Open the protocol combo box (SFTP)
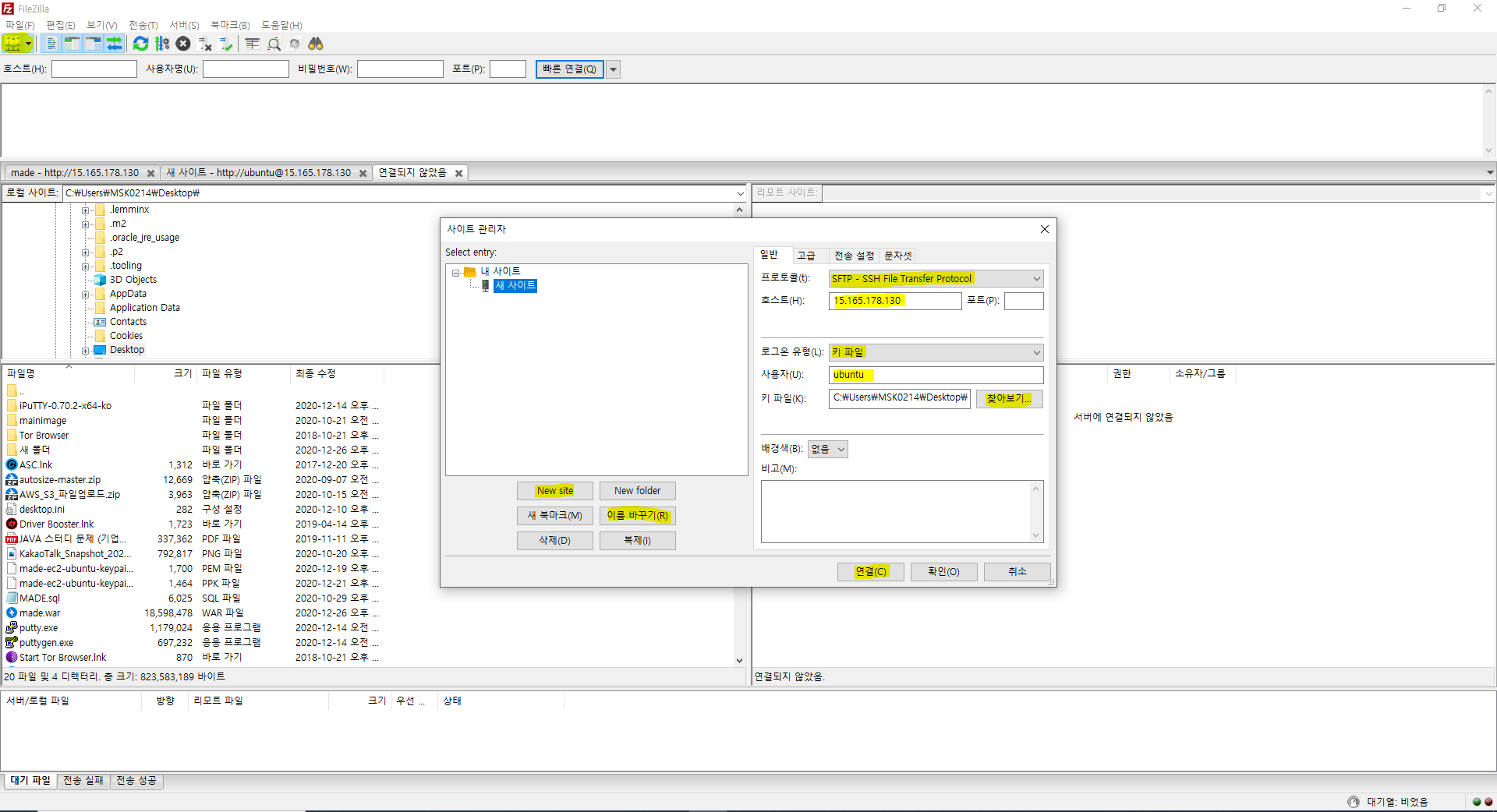Screen dimensions: 1497x812 point(936,279)
